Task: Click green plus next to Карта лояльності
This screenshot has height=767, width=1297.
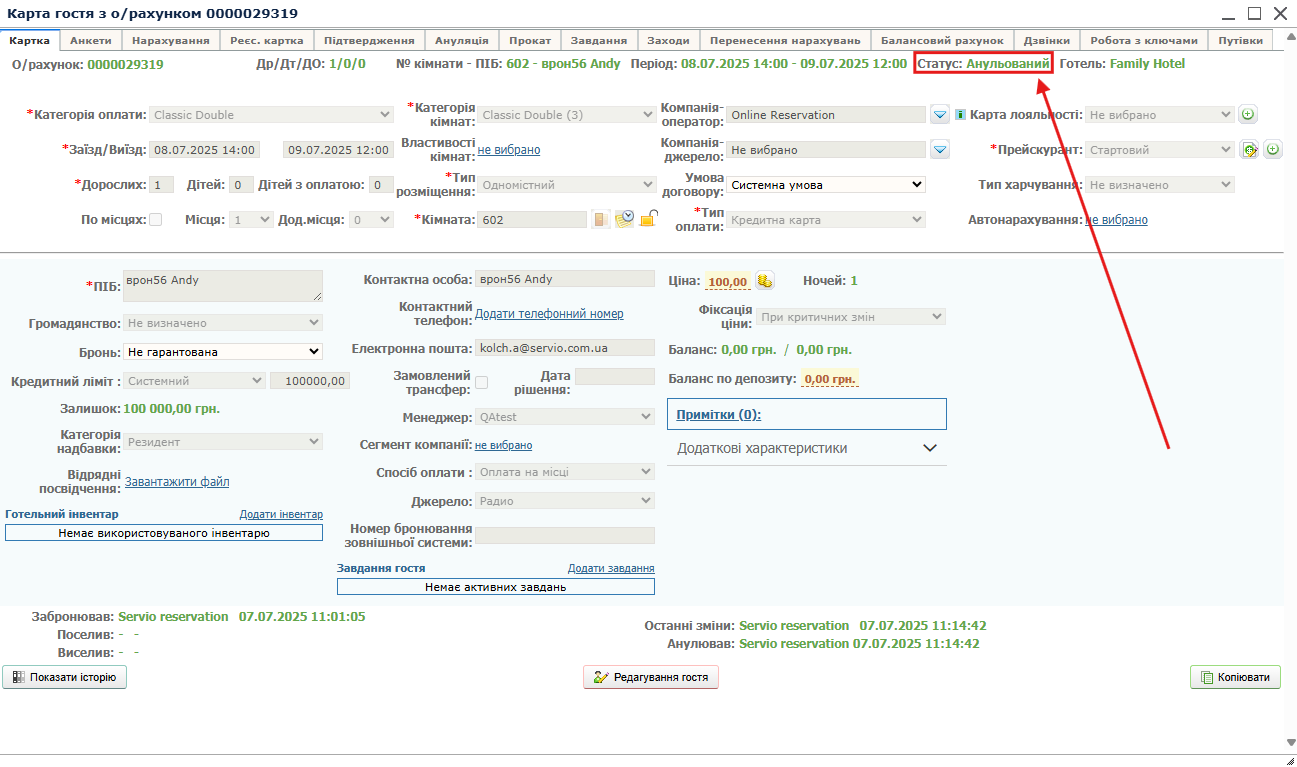Action: 1248,115
